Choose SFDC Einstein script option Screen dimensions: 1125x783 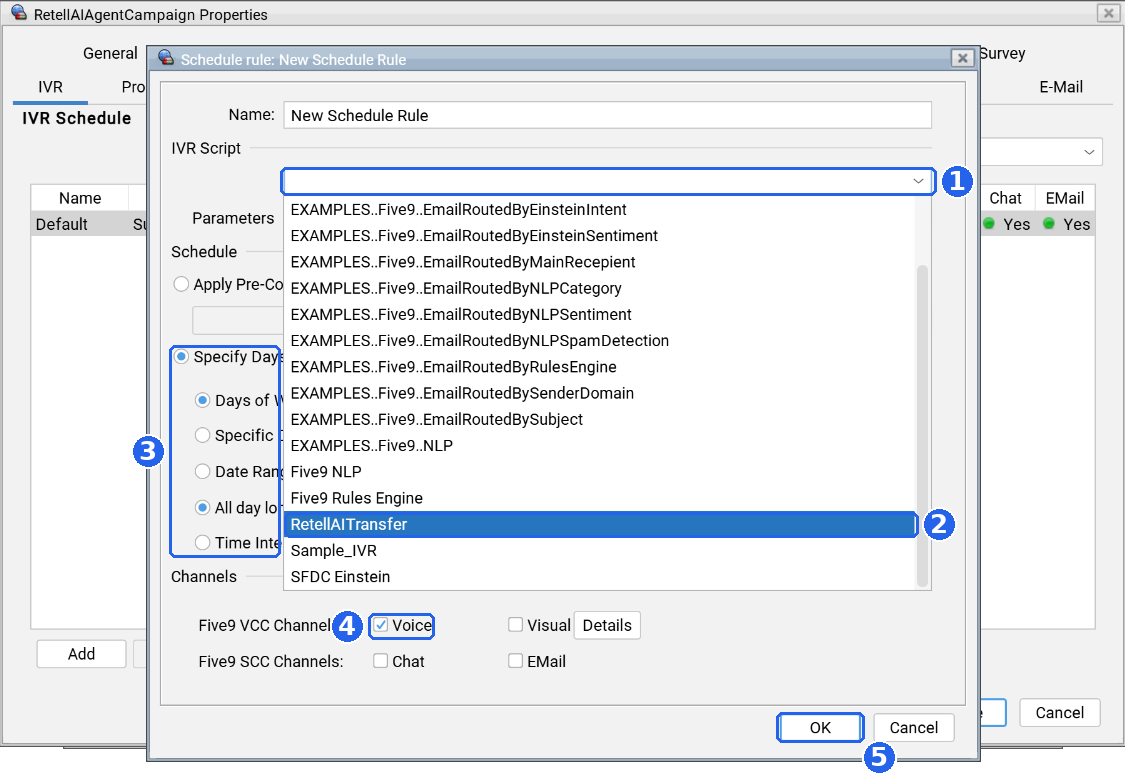[600, 577]
